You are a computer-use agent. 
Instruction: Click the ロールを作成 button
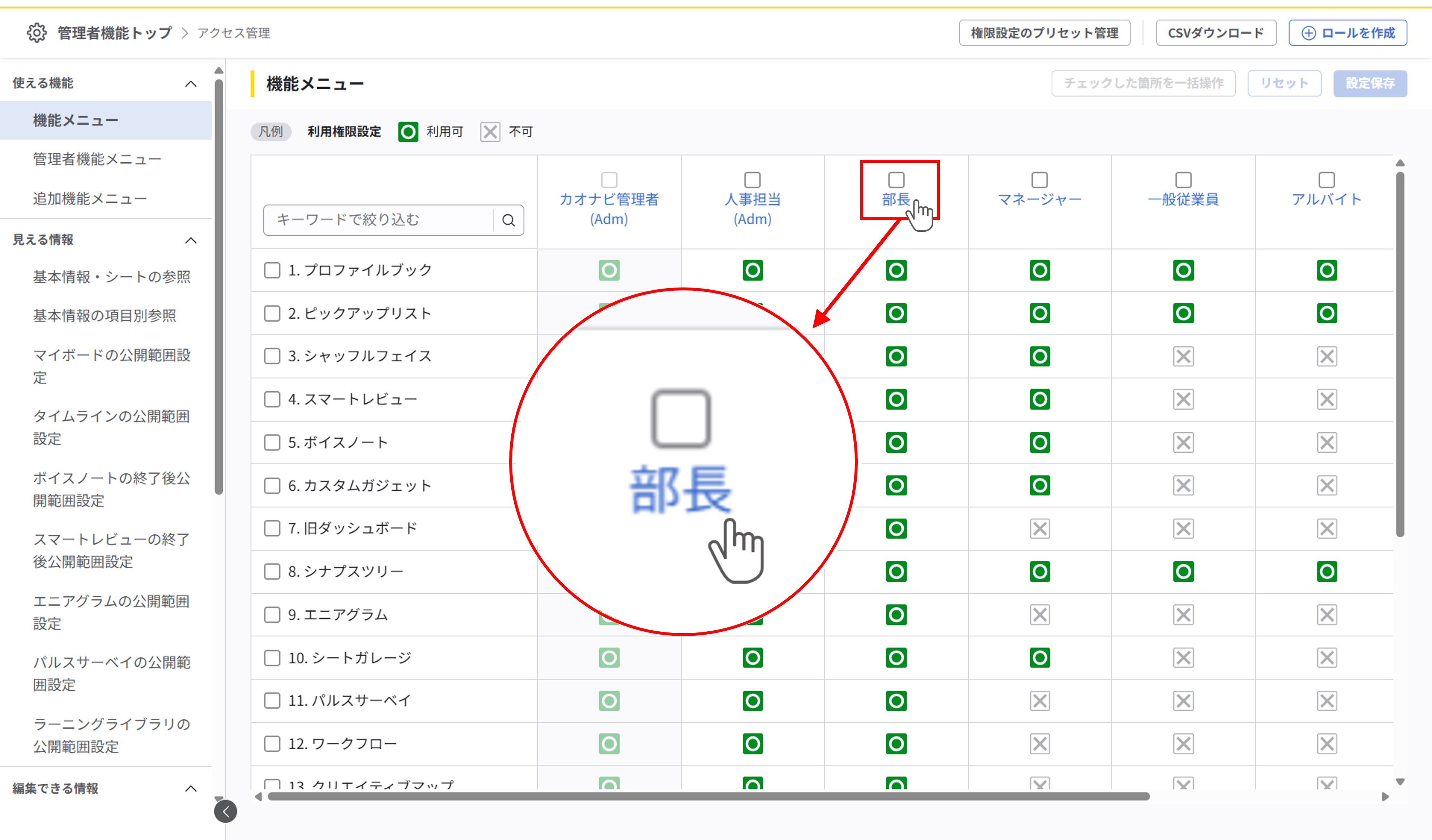1348,33
